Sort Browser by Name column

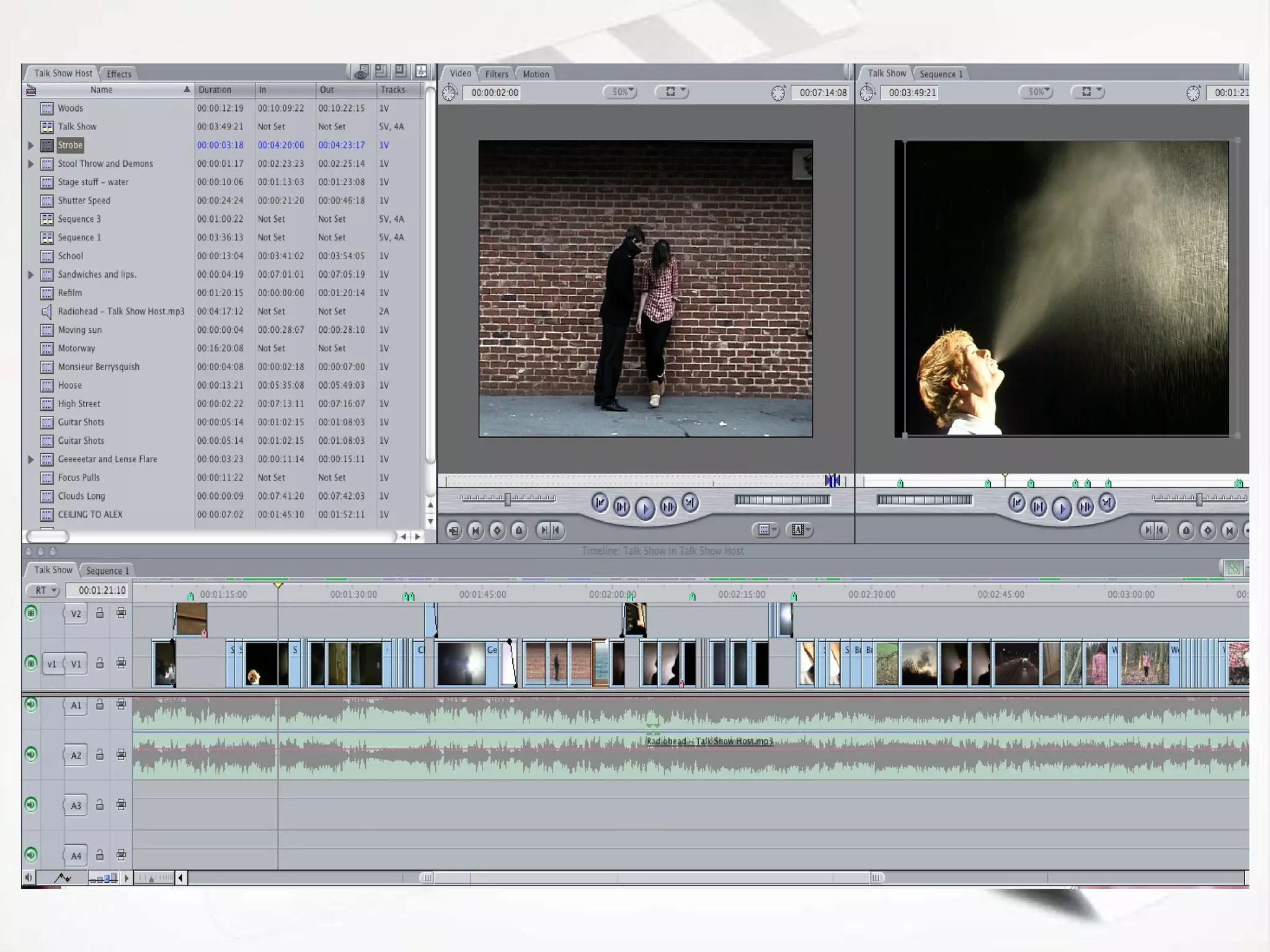(108, 90)
